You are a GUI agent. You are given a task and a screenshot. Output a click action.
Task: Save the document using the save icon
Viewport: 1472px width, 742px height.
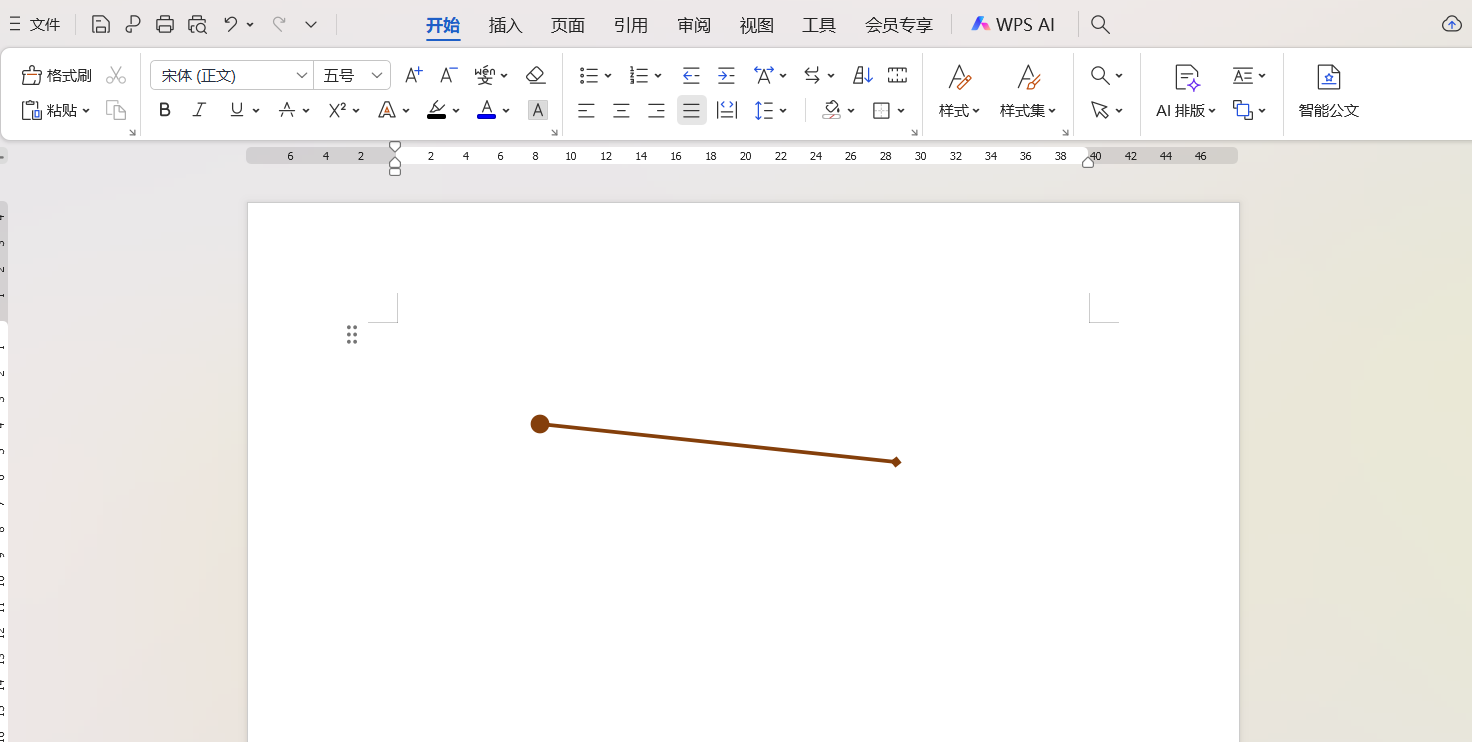tap(100, 24)
